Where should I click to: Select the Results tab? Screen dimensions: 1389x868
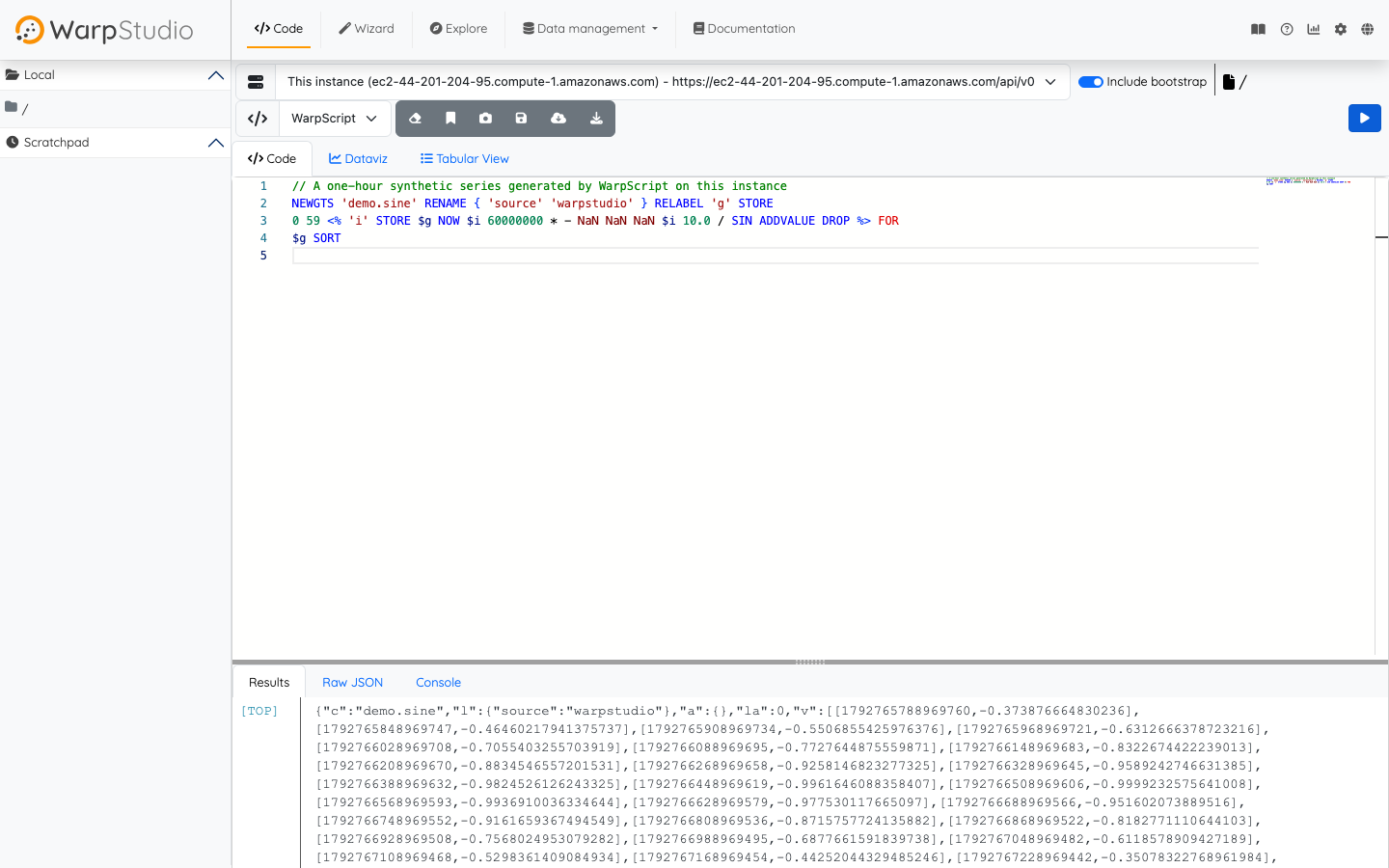tap(269, 683)
